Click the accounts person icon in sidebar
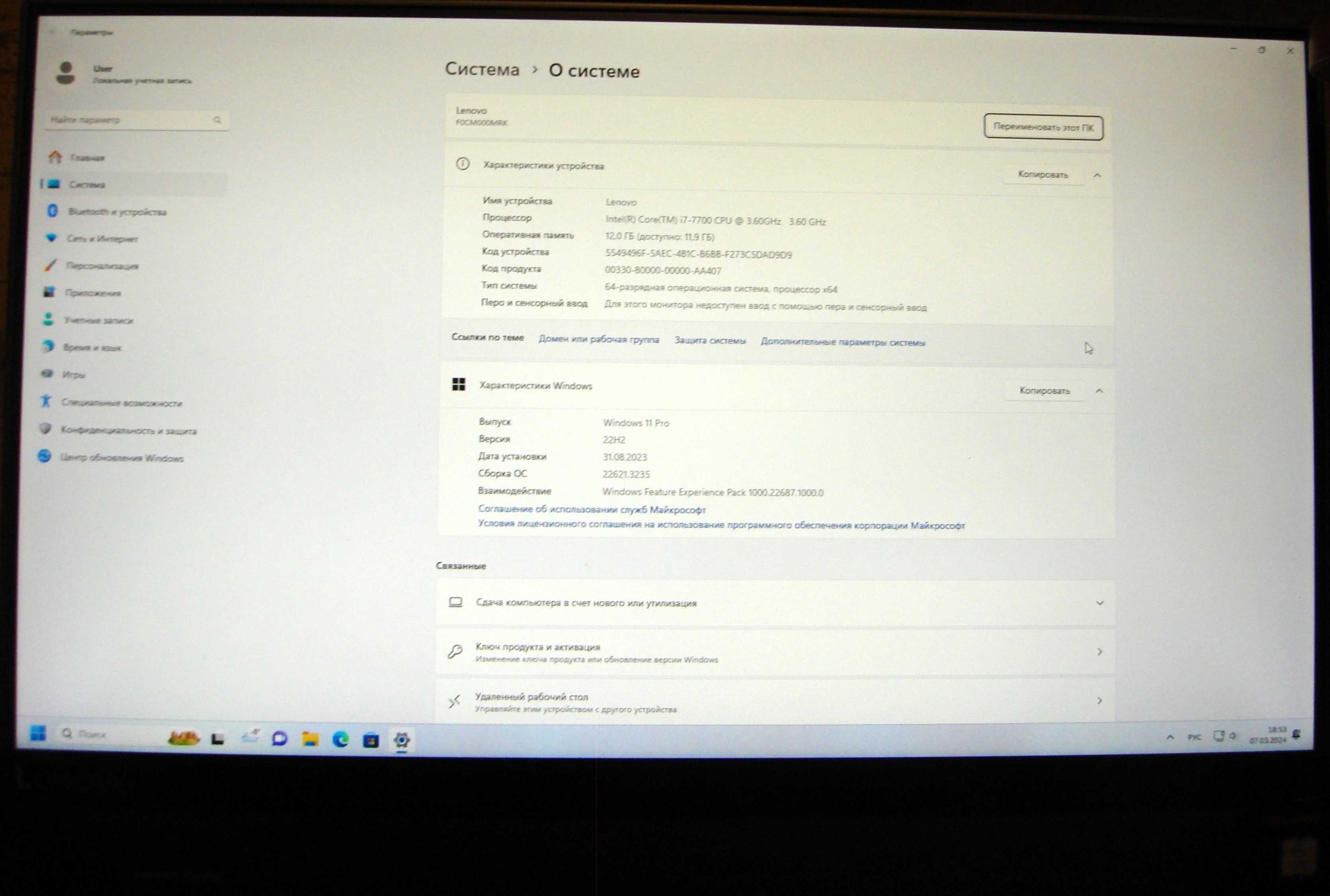This screenshot has height=896, width=1330. tap(49, 319)
